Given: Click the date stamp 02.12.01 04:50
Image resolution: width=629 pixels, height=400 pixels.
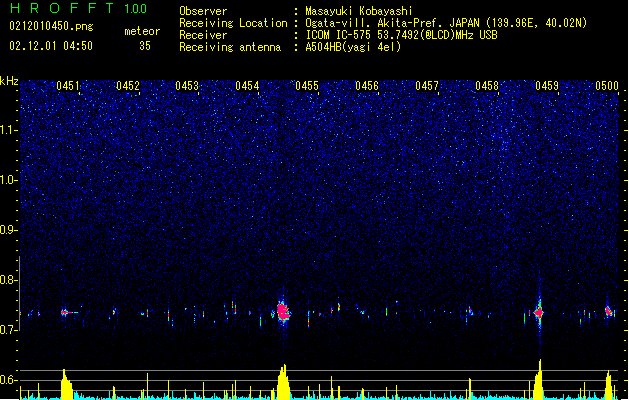Looking at the screenshot, I should pyautogui.click(x=51, y=46).
